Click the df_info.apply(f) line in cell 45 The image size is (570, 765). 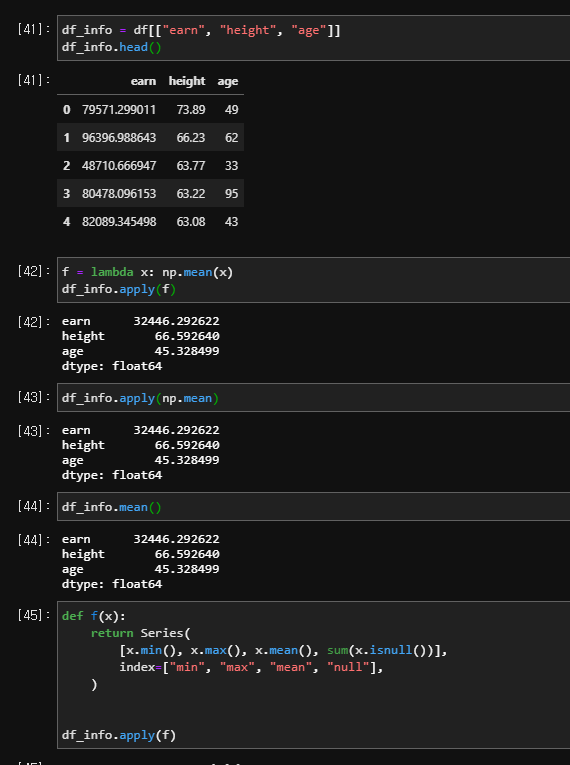pos(119,735)
